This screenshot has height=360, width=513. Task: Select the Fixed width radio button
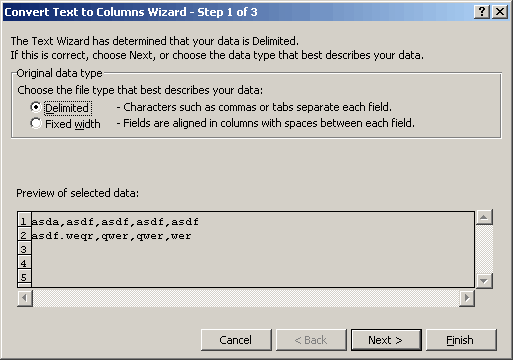point(36,123)
